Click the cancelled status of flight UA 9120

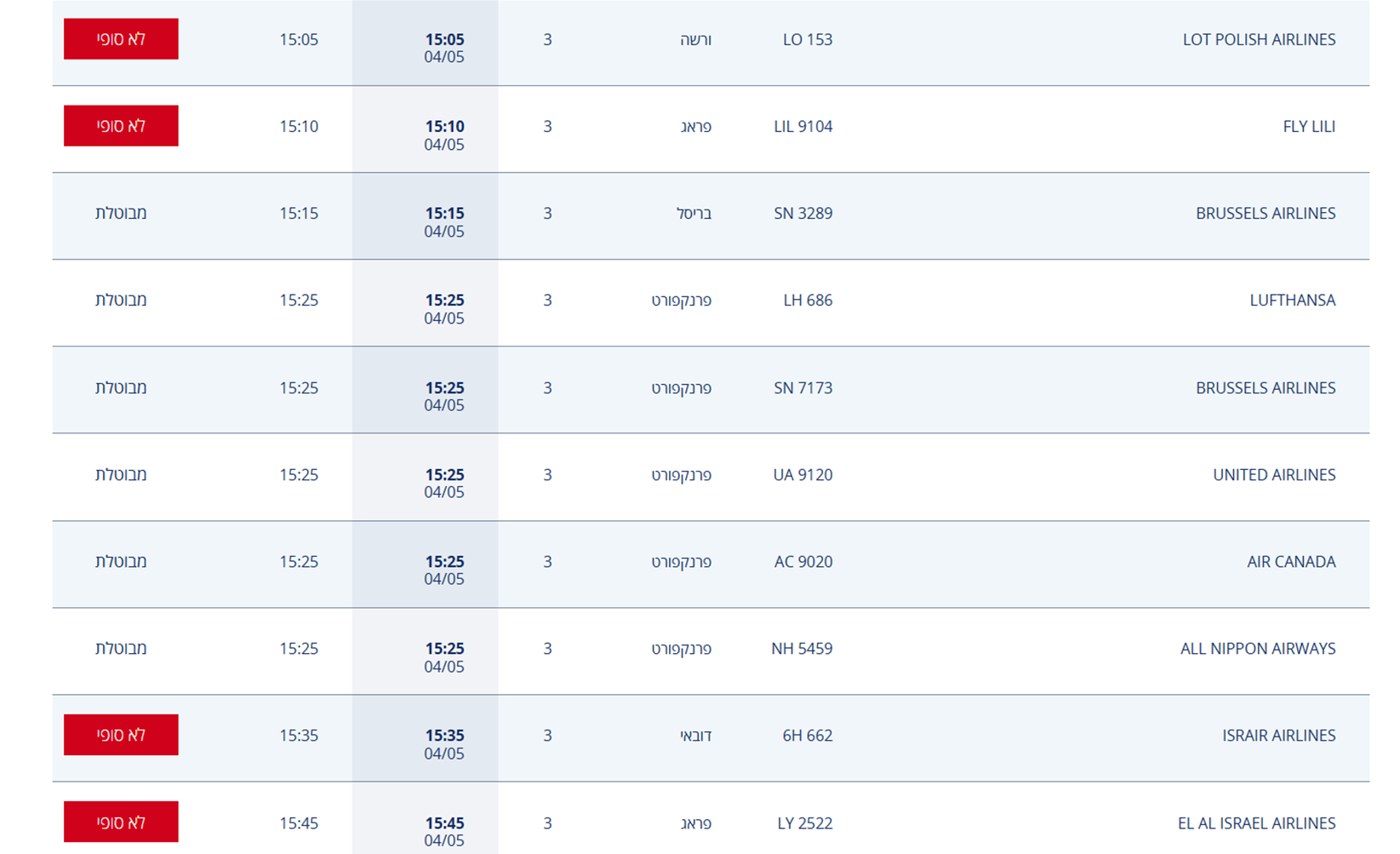(121, 475)
